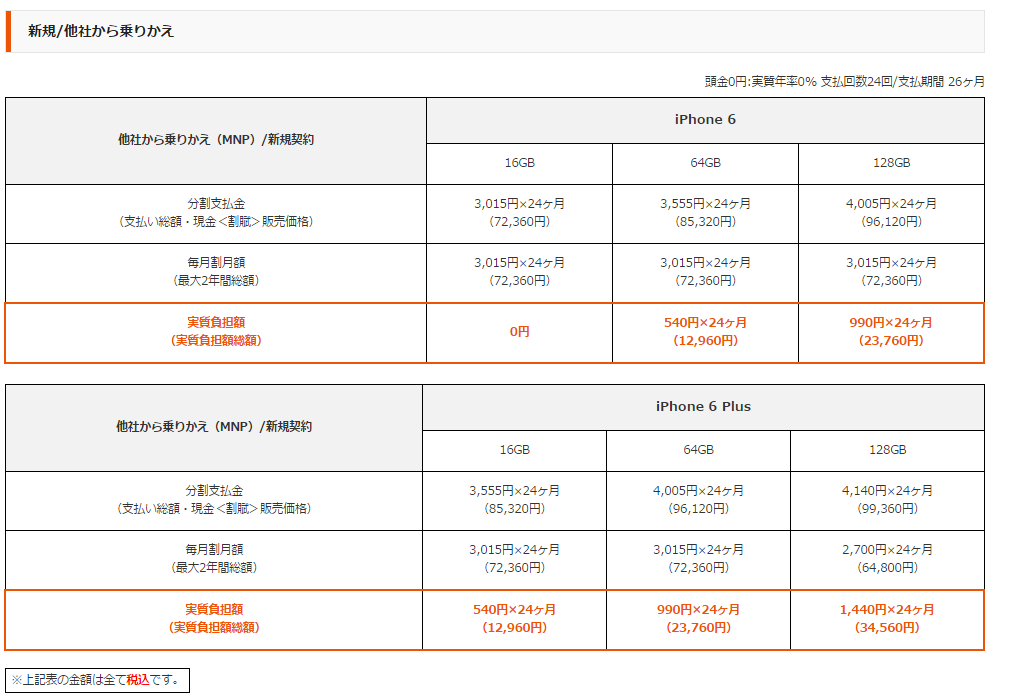
Task: Click the 64GB header under iPhone 6 Plus
Action: (x=698, y=451)
